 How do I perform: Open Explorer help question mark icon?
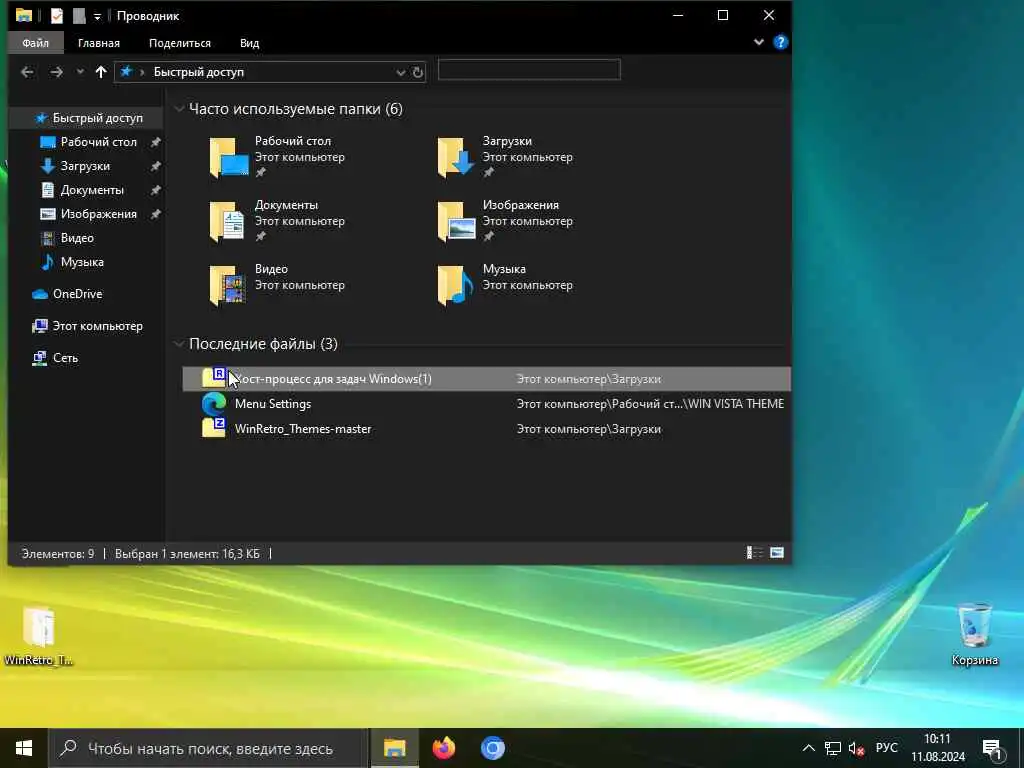(x=780, y=42)
